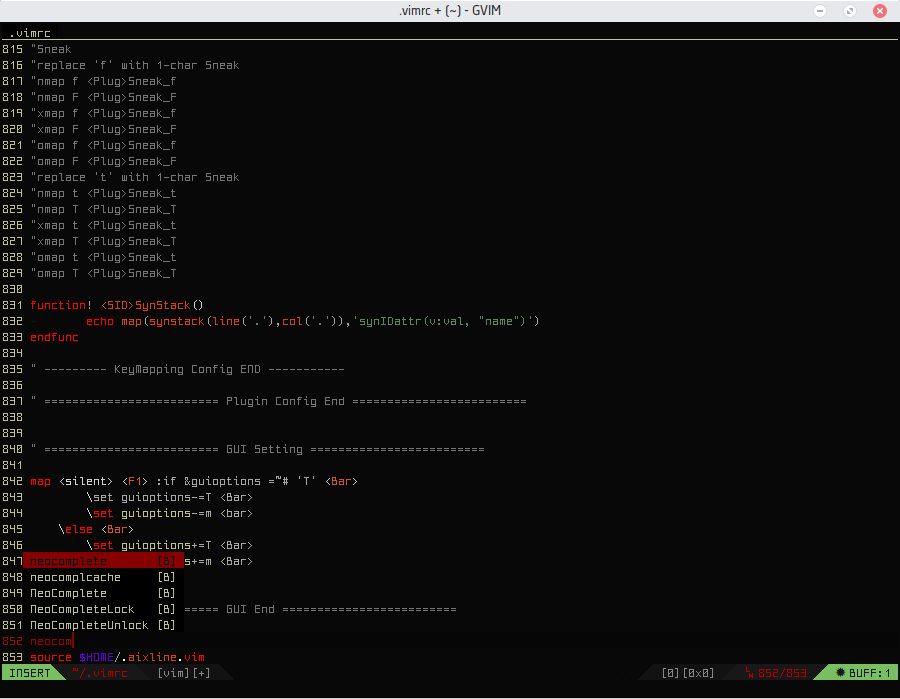Screen dimensions: 900x699
Task: Click the 'map <silent> <F1>' line
Action: click(194, 481)
